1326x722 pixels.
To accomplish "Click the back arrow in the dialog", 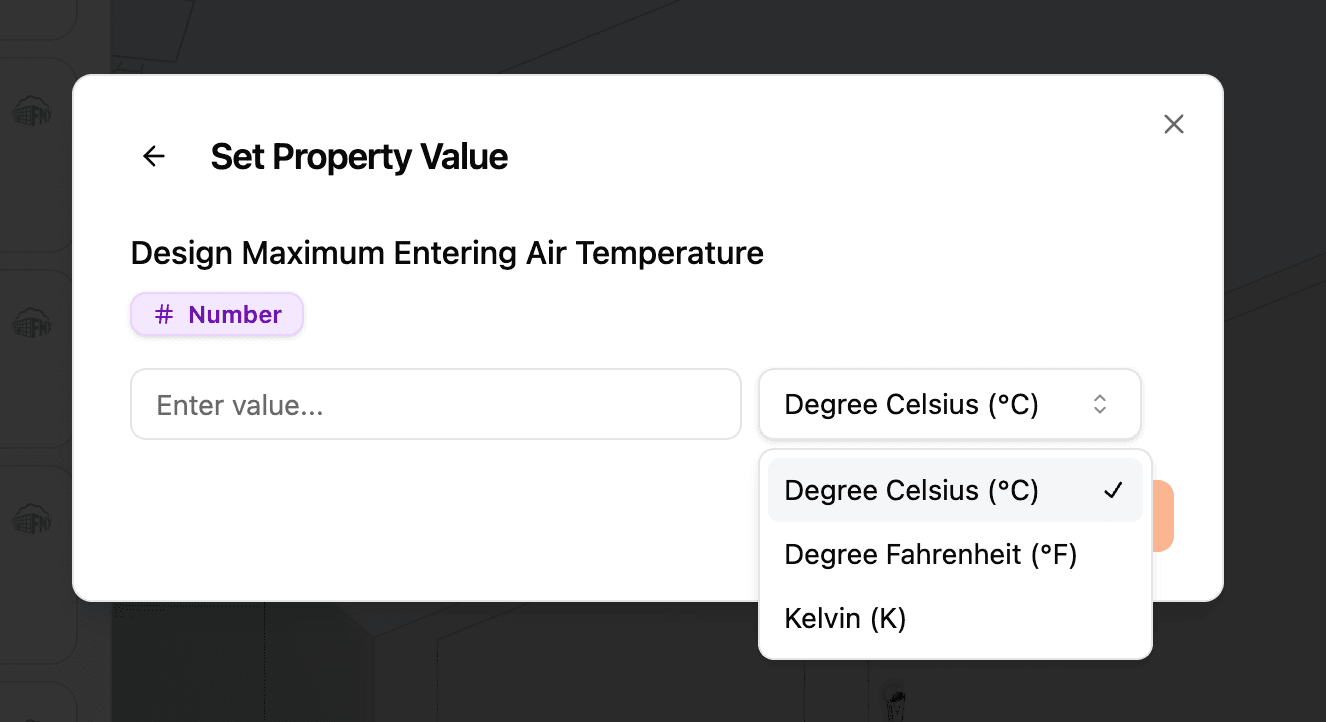I will (153, 156).
